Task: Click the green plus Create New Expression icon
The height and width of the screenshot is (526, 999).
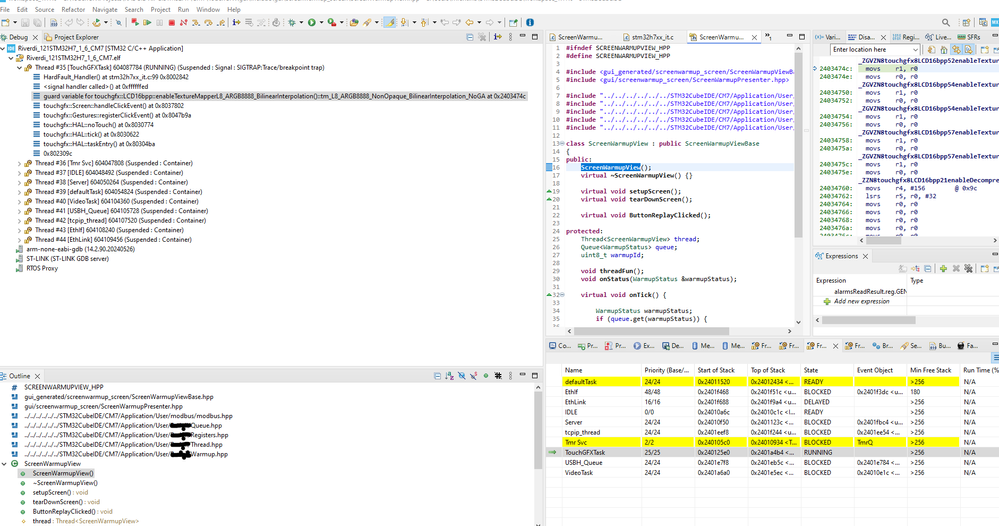Action: [x=943, y=269]
